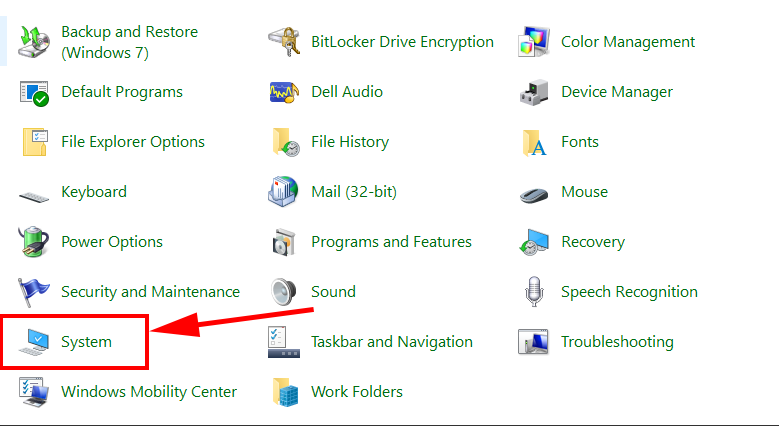Open the Backup and Restore (Windows 7) link
This screenshot has width=779, height=426.
click(129, 42)
